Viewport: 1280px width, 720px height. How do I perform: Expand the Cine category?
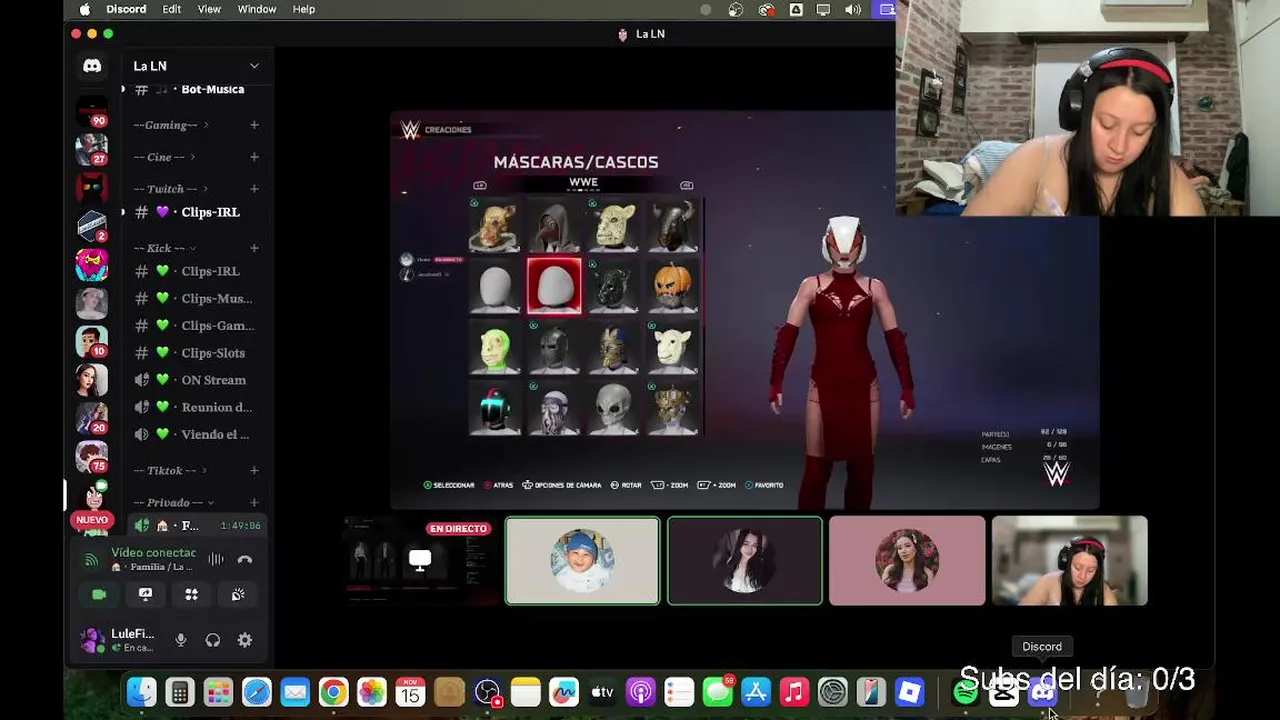[x=164, y=157]
